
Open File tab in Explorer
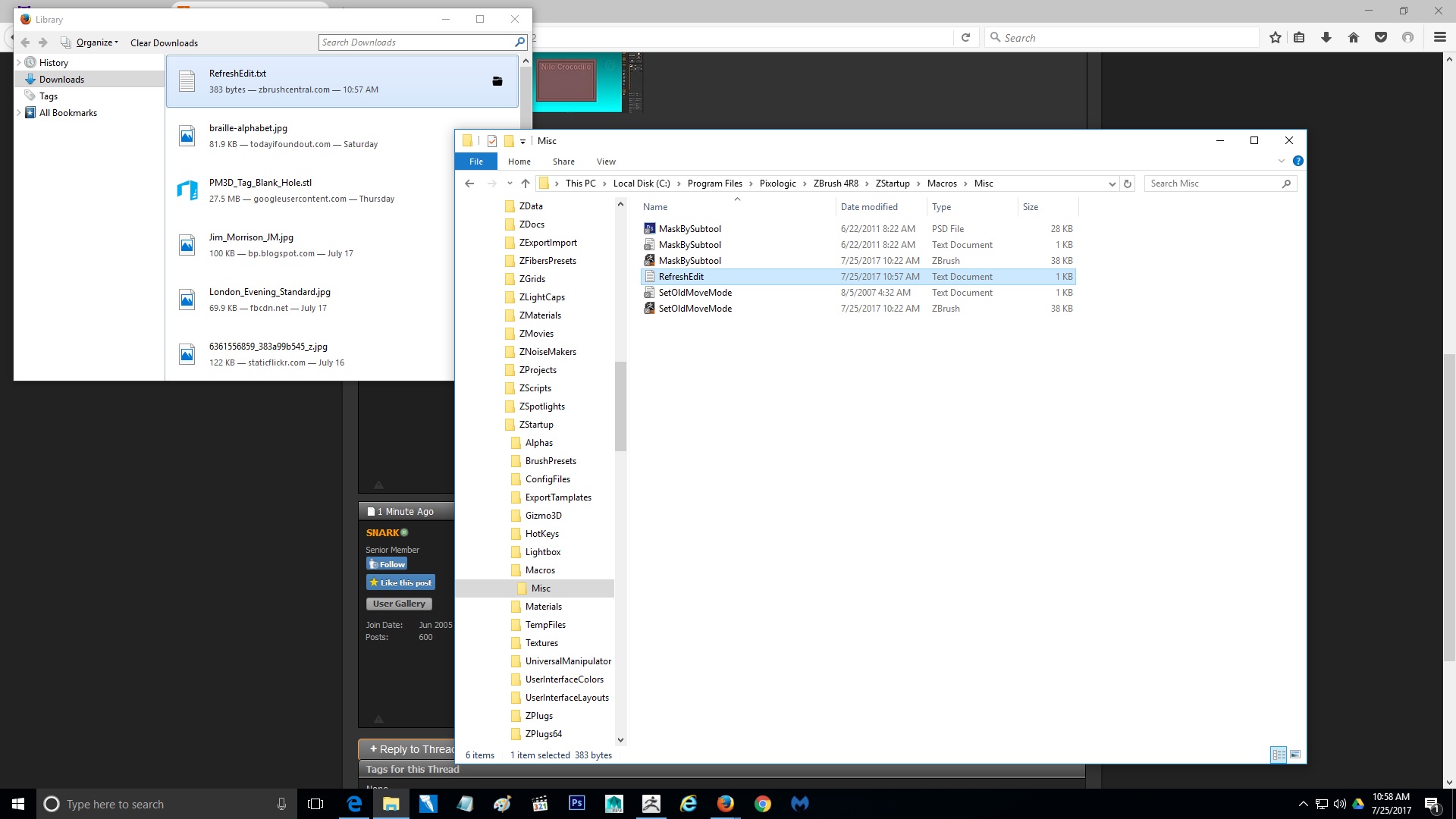pyautogui.click(x=476, y=162)
